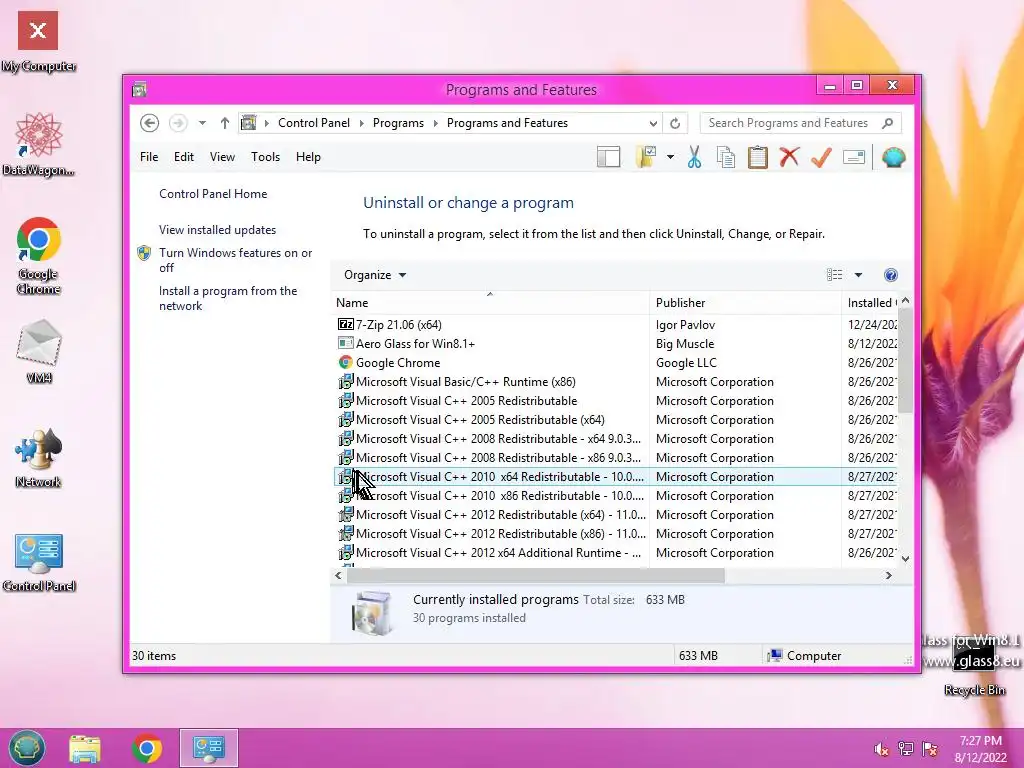The height and width of the screenshot is (768, 1024).
Task: Click the muted volume tray icon
Action: [881, 749]
